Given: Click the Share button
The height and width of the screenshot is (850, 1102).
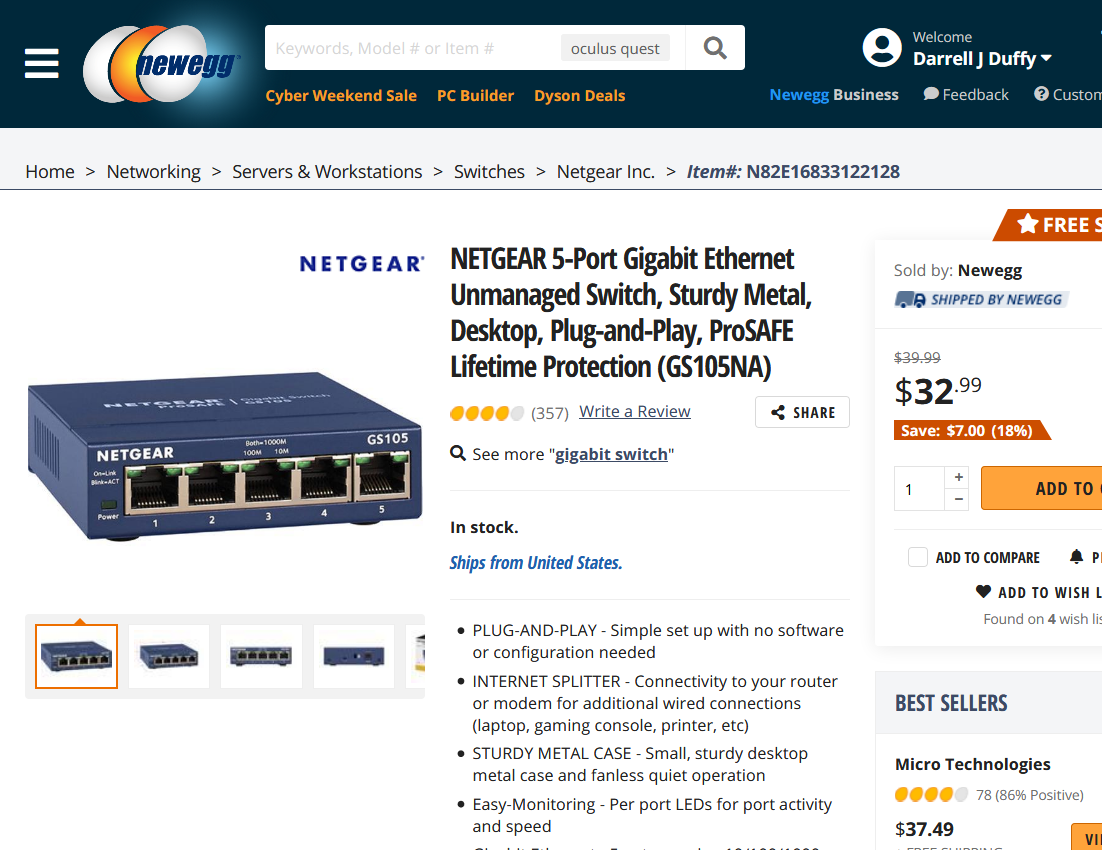Looking at the screenshot, I should 802,412.
